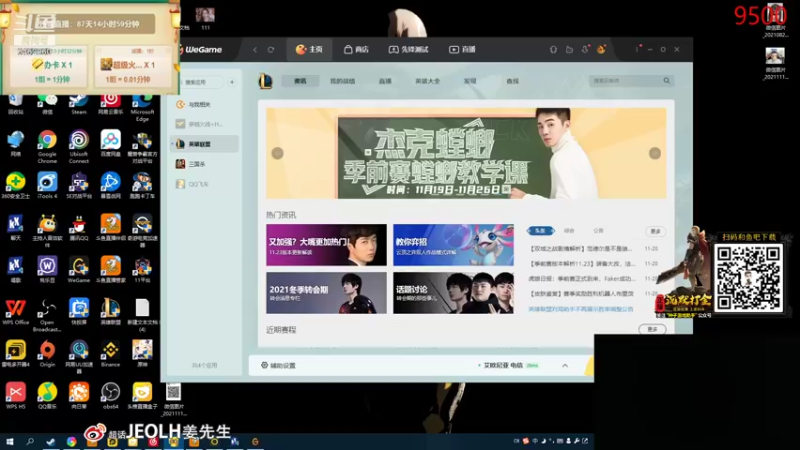Launch WPS Office desktop shortcut
This screenshot has height=450, width=800.
click(15, 312)
